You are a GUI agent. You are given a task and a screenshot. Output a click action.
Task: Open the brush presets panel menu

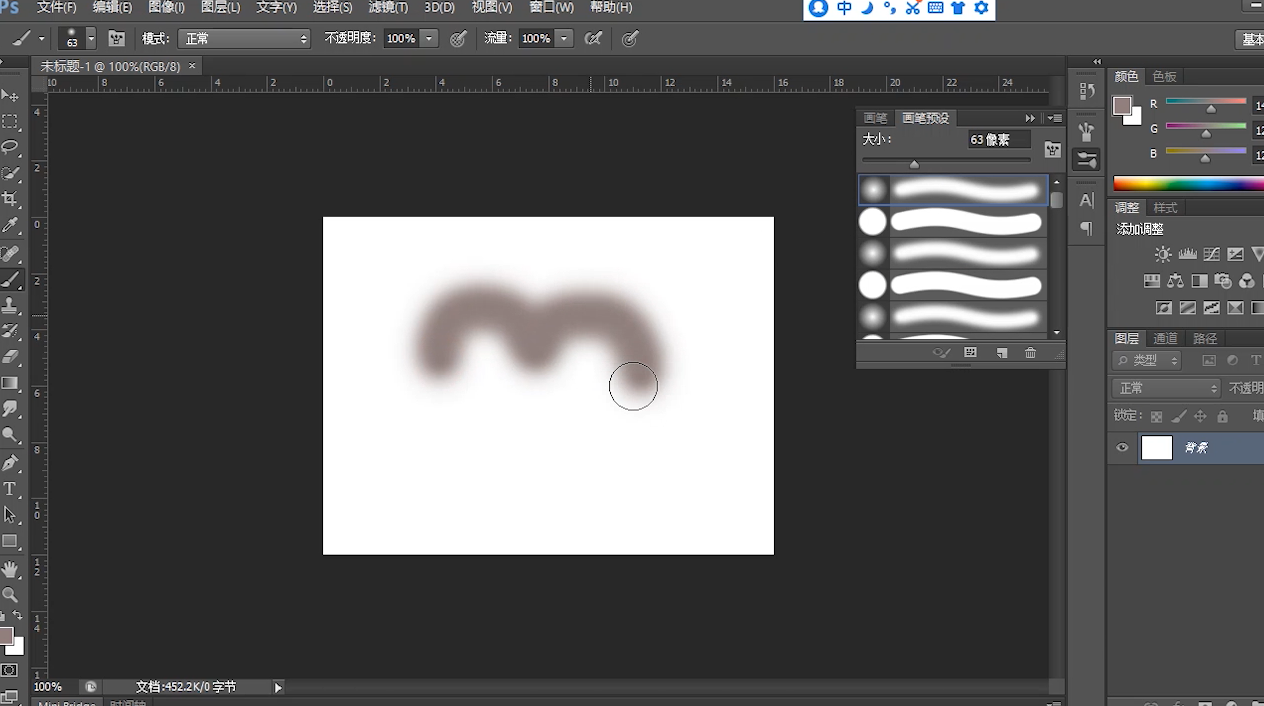1055,118
